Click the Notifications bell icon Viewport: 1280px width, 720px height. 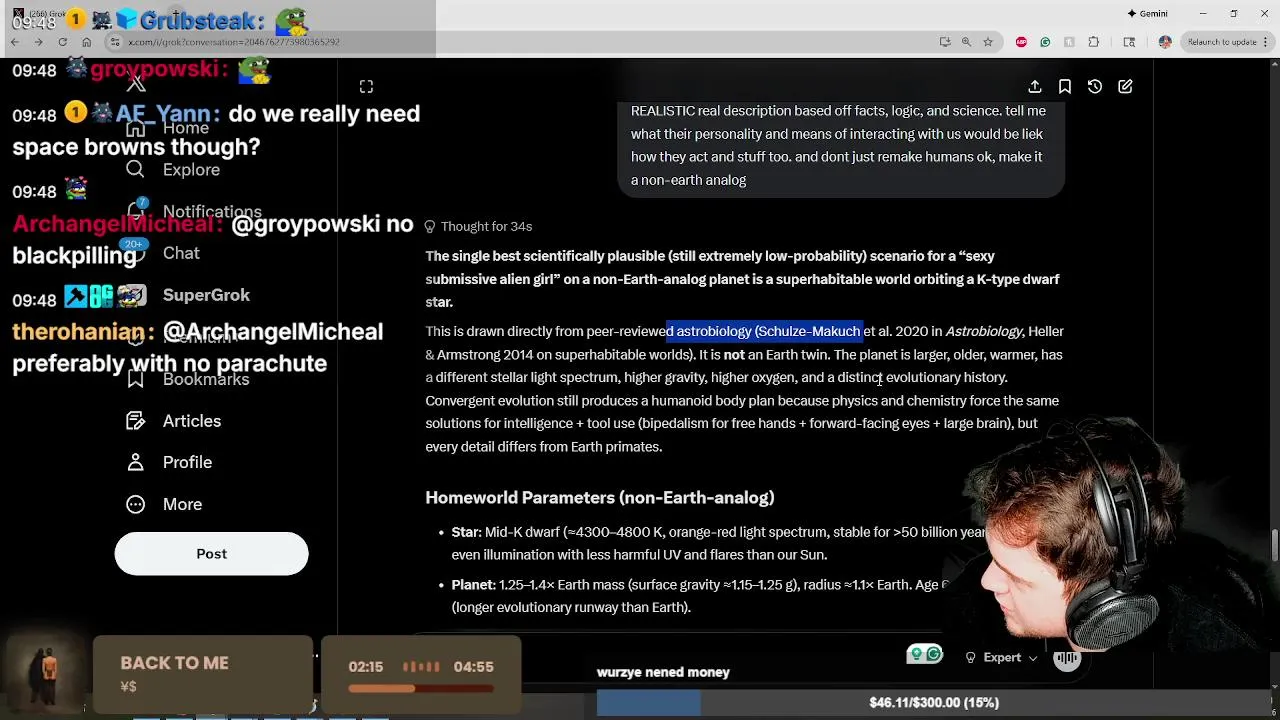point(135,212)
